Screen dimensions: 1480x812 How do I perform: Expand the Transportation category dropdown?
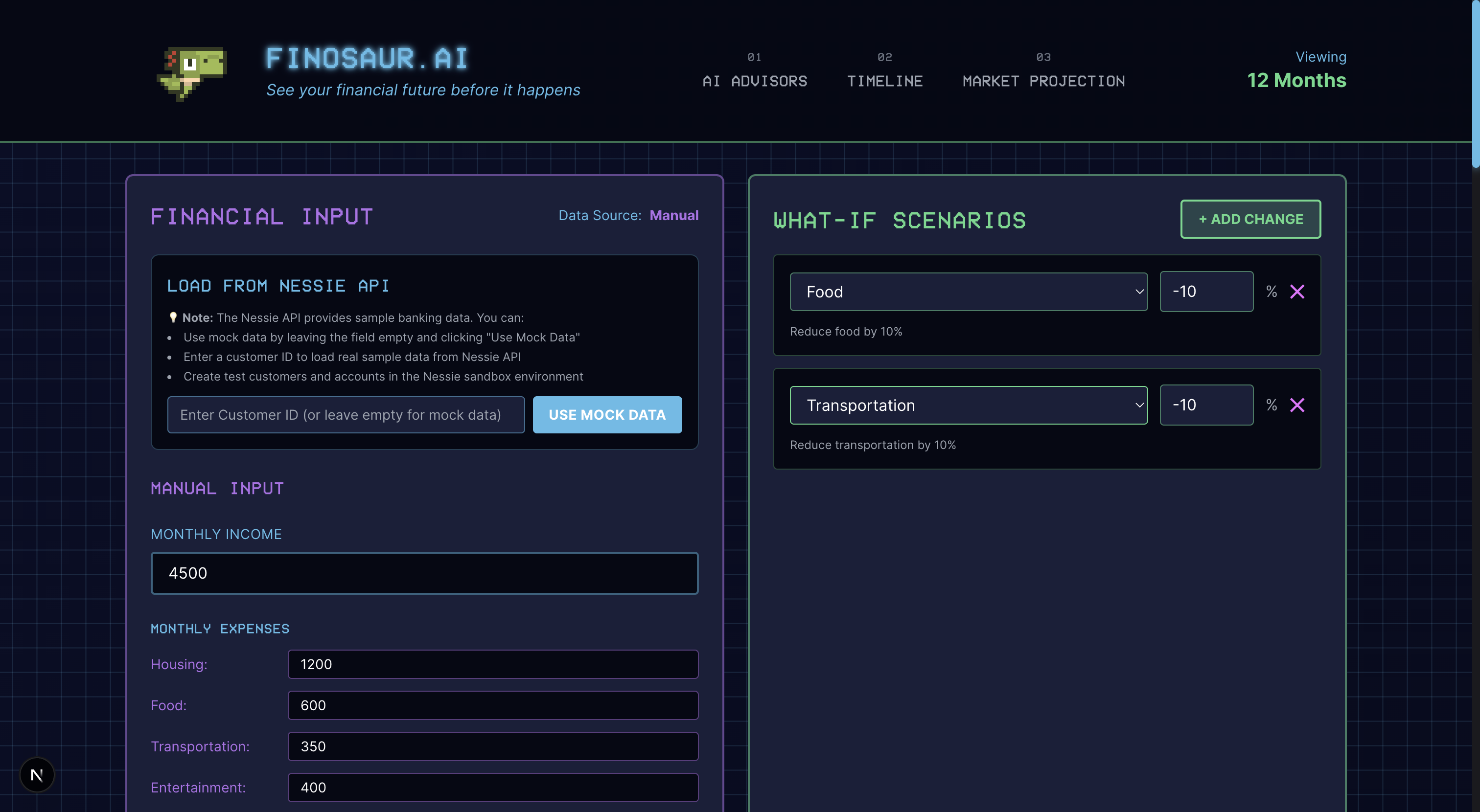pos(968,406)
